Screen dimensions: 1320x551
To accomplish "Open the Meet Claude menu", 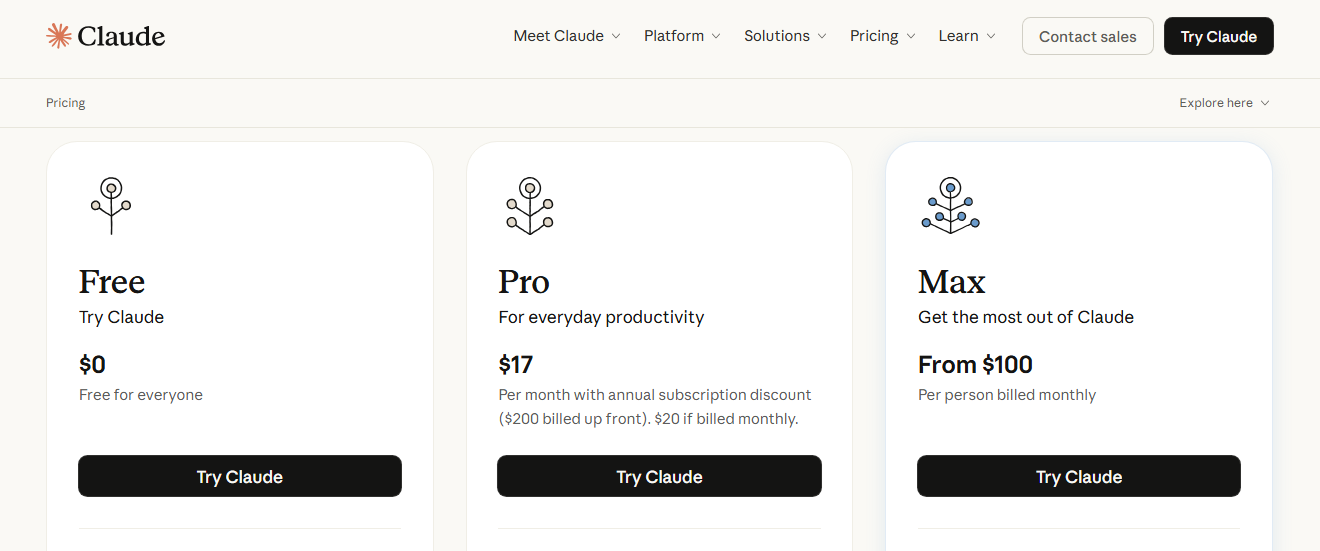I will (x=558, y=36).
